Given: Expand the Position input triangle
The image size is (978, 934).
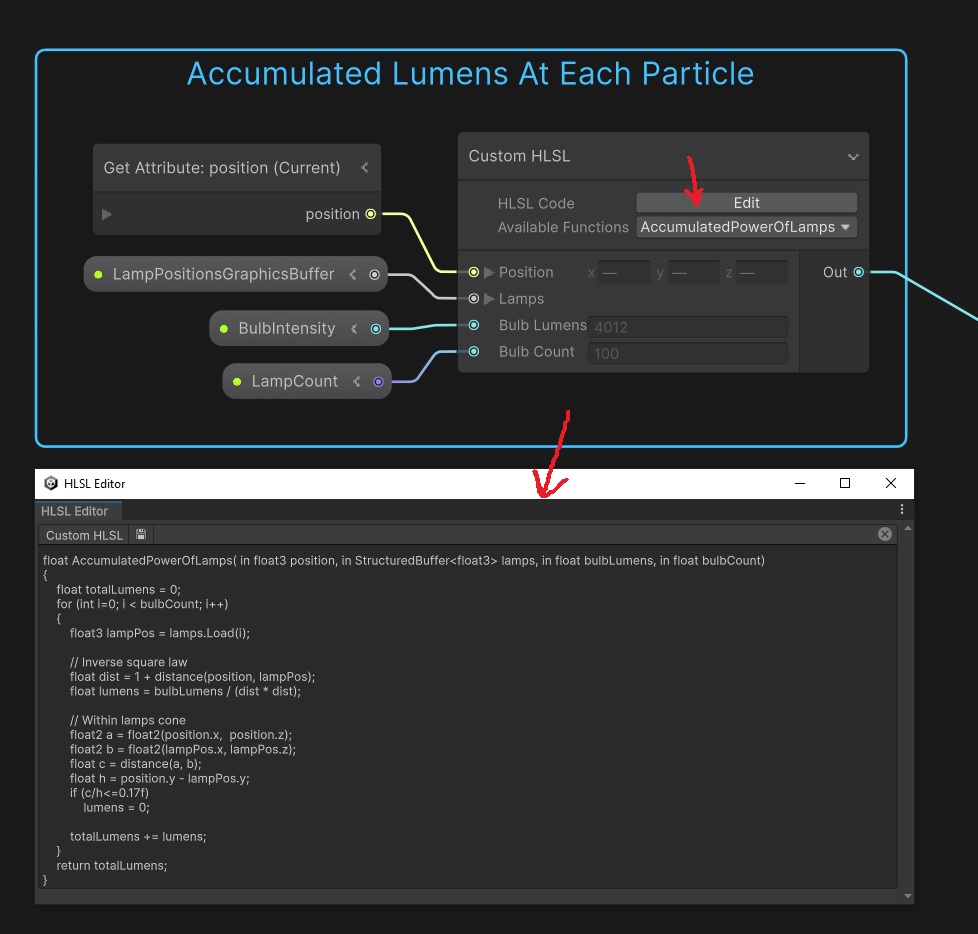Looking at the screenshot, I should point(489,272).
